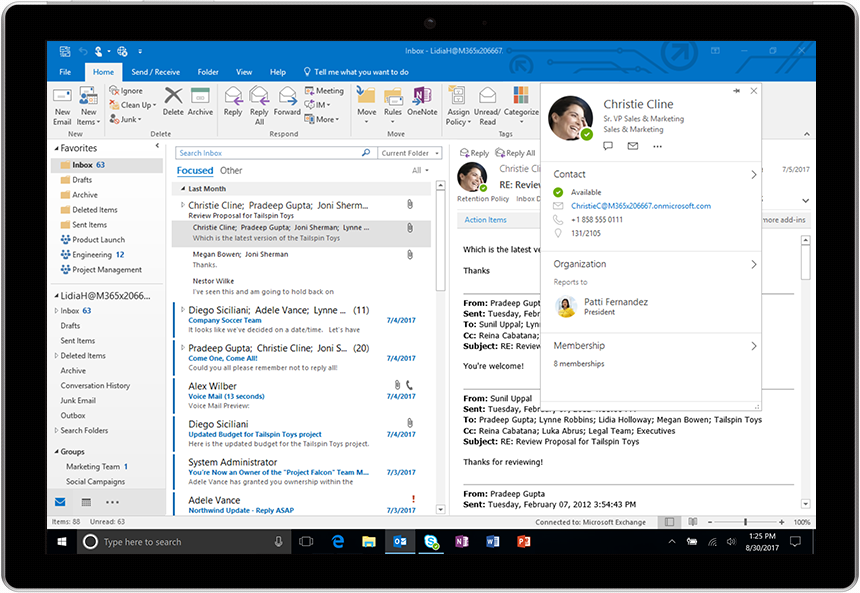The width and height of the screenshot is (860, 593).
Task: Click the zoom slider in the status bar
Action: click(x=745, y=522)
